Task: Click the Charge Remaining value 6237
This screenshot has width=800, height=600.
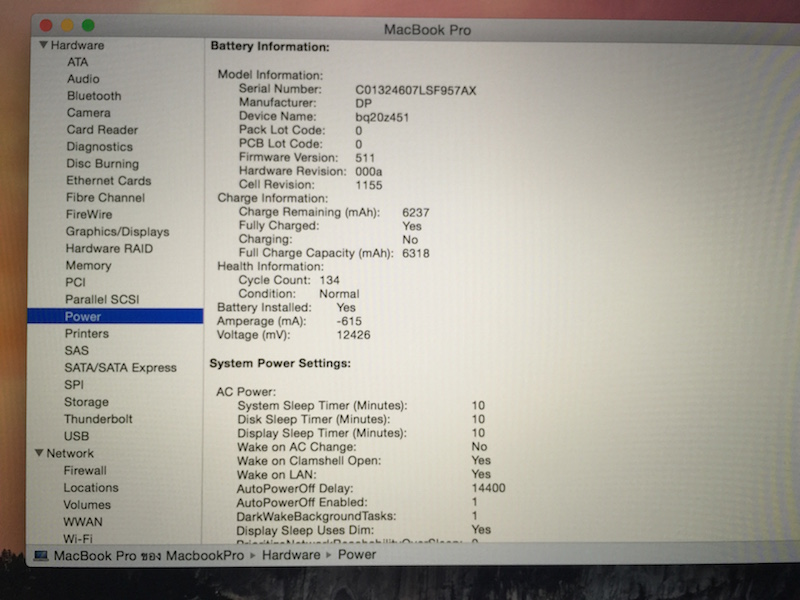Action: coord(416,212)
